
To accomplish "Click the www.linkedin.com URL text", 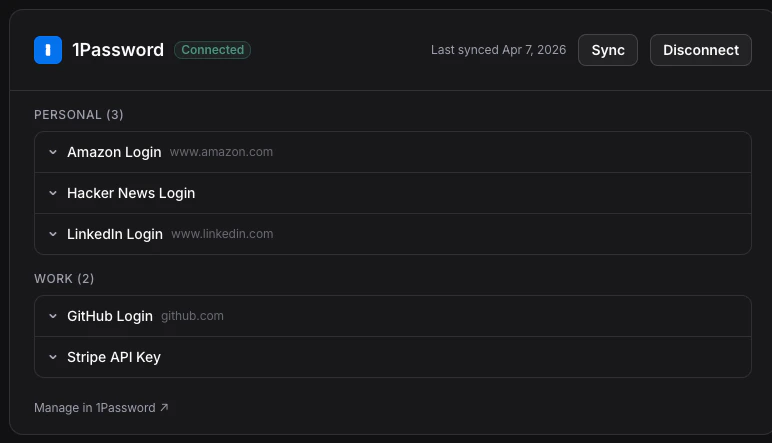I will tap(222, 234).
